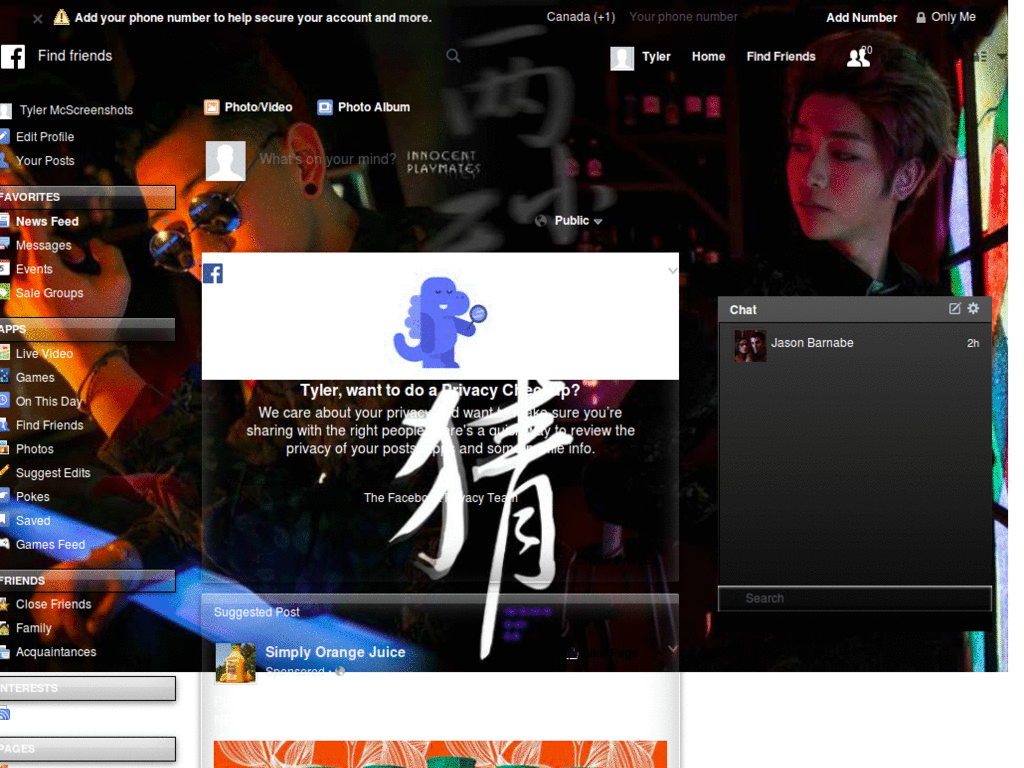
Task: Collapse the Privacy Checkup card chevron
Action: click(672, 269)
